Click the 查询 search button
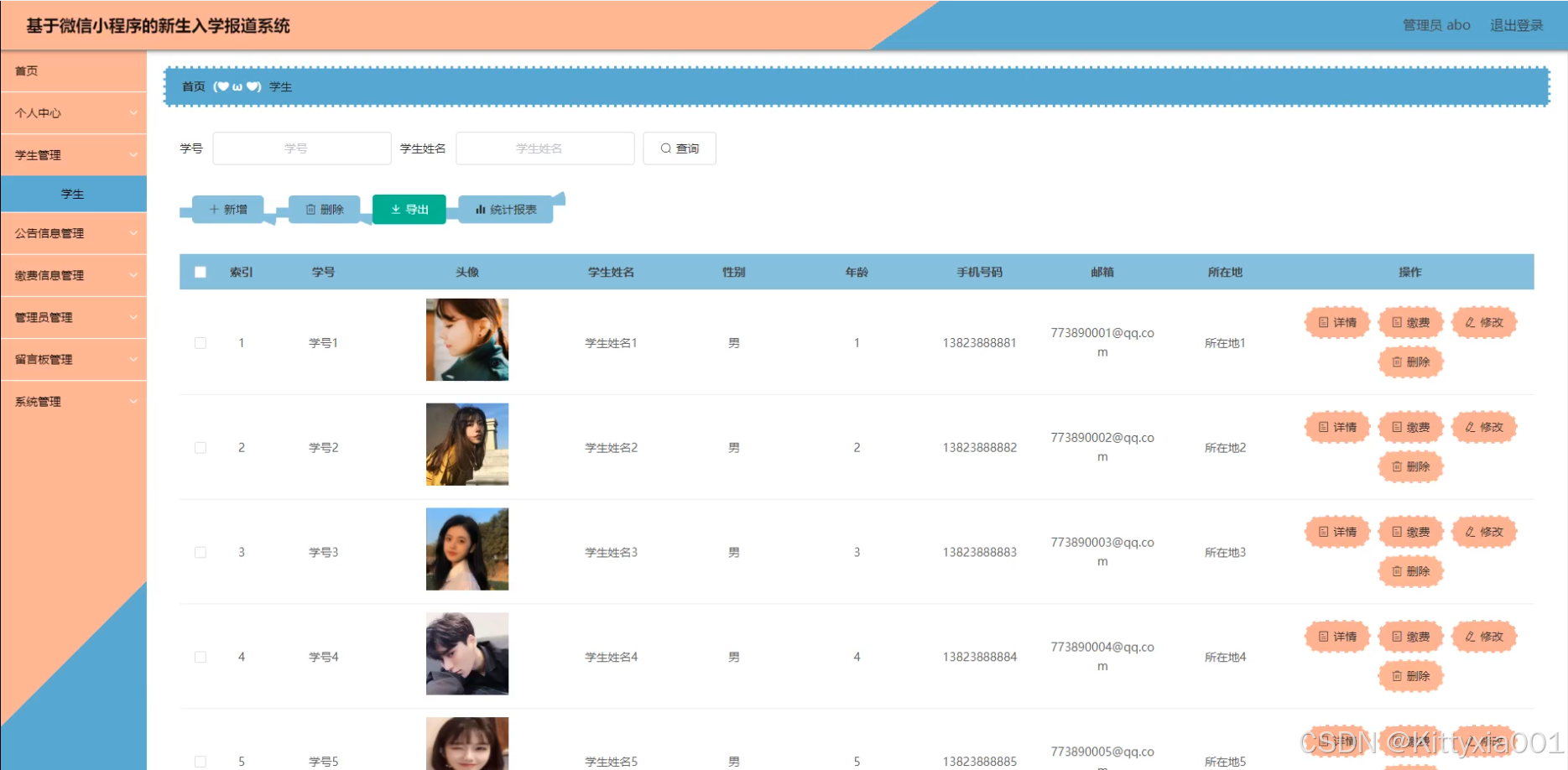Screen dimensions: 1568x770 pos(680,148)
